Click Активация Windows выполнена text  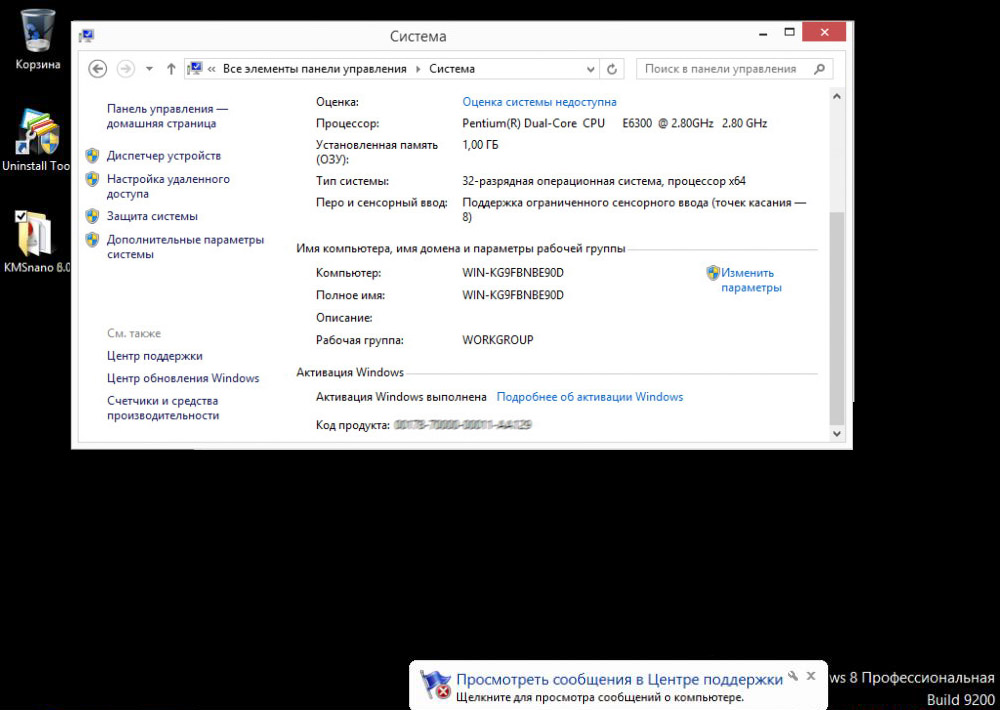[401, 397]
